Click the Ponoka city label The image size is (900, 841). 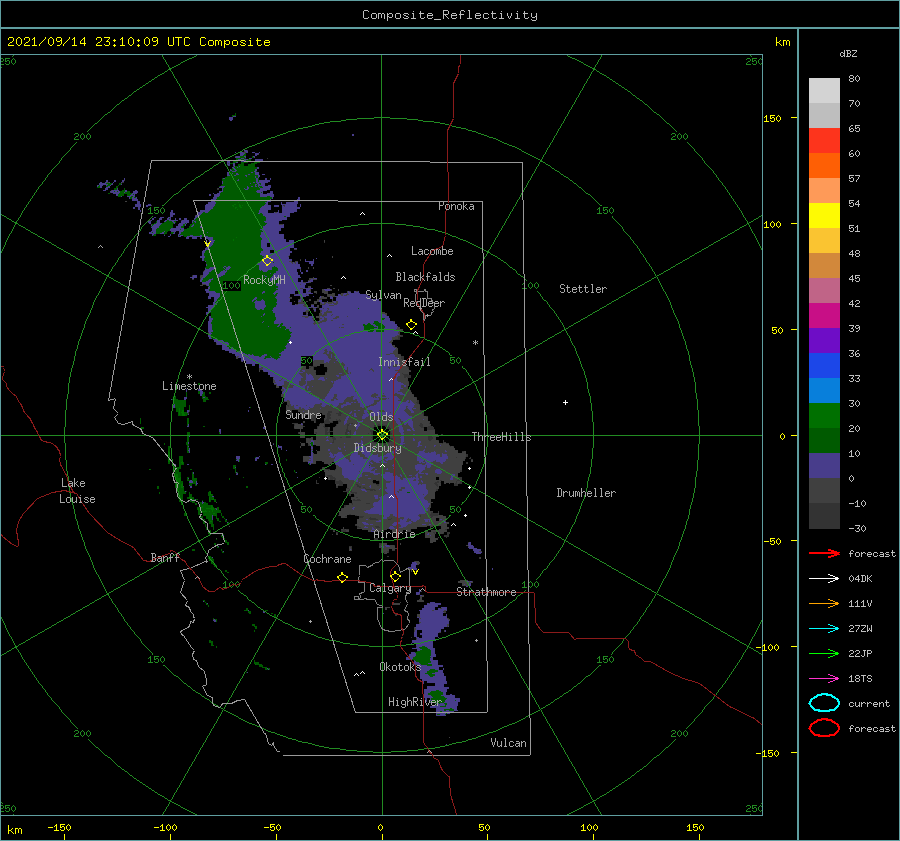tap(456, 206)
